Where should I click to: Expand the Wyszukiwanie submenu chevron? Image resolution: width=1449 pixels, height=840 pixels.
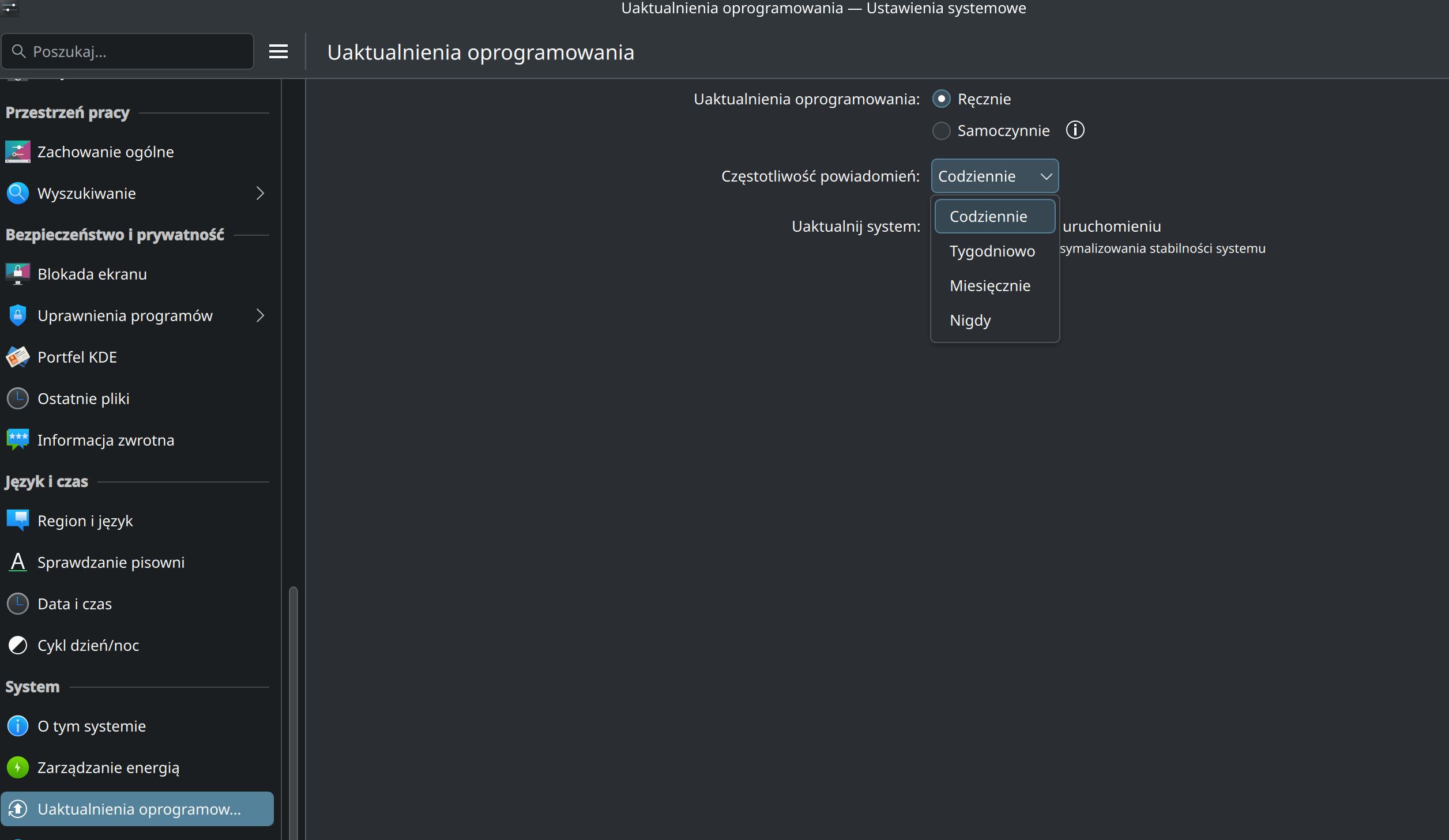tap(260, 194)
